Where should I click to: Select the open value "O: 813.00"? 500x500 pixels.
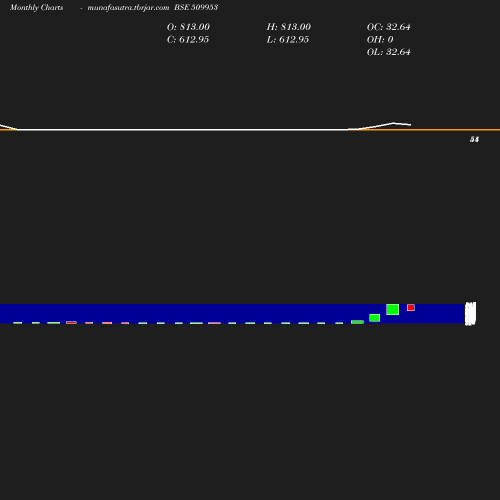pyautogui.click(x=188, y=27)
